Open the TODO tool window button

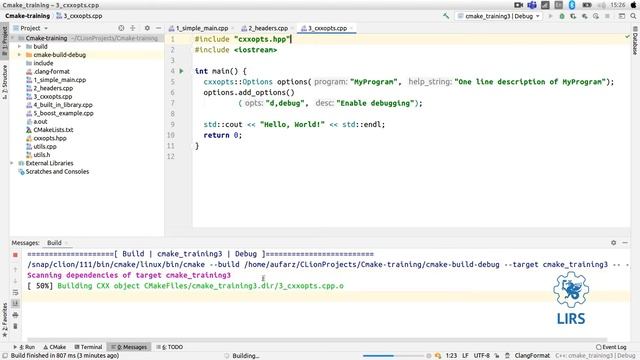click(x=170, y=347)
